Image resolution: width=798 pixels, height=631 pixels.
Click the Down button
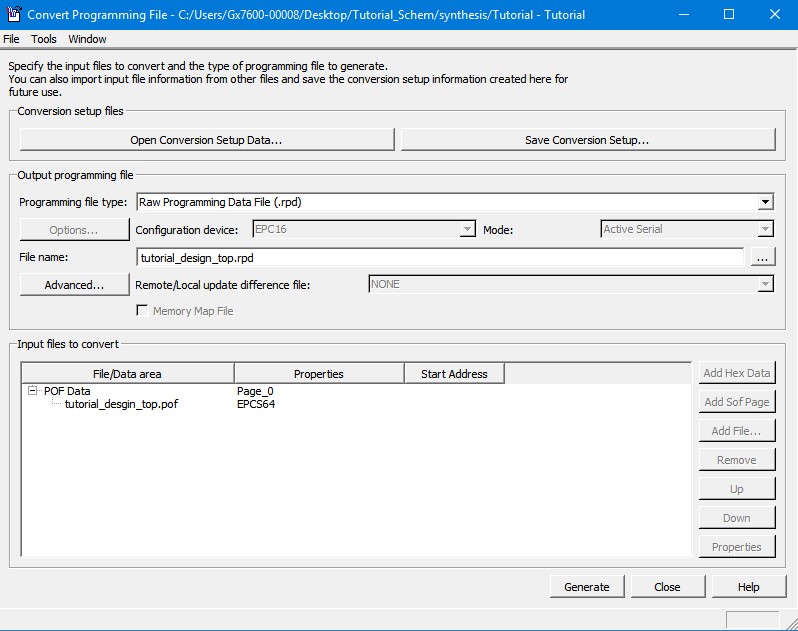tap(737, 518)
